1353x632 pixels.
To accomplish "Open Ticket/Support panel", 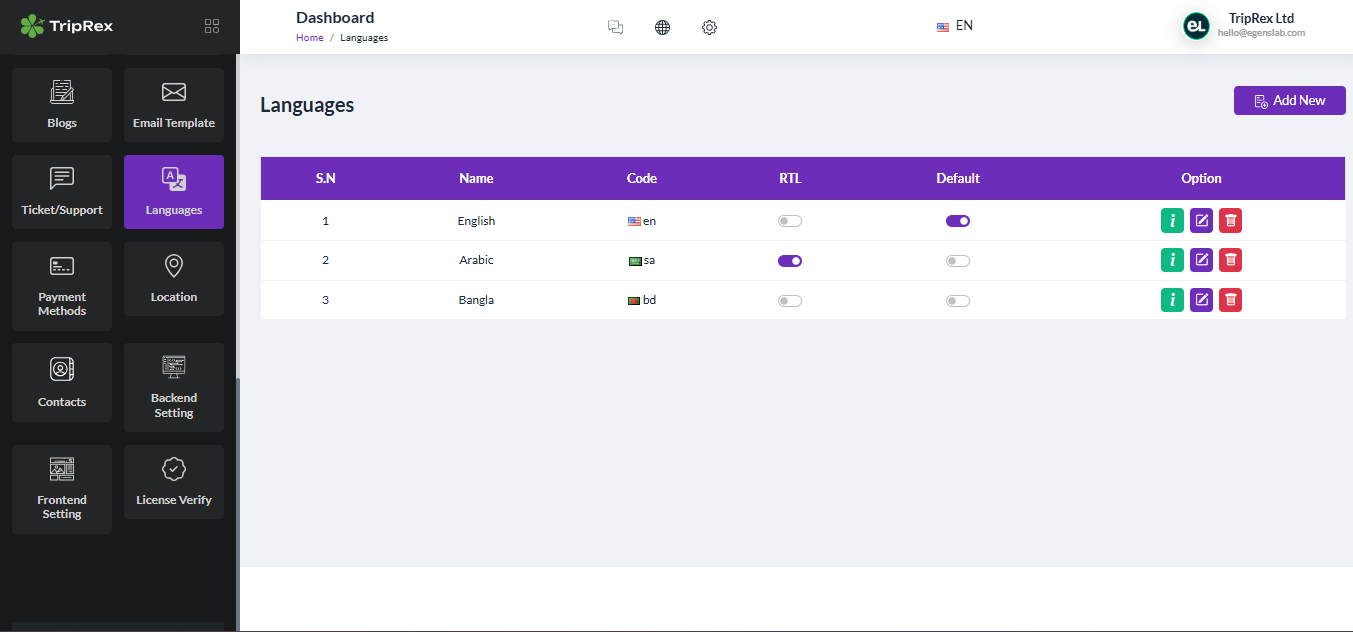I will 61,192.
